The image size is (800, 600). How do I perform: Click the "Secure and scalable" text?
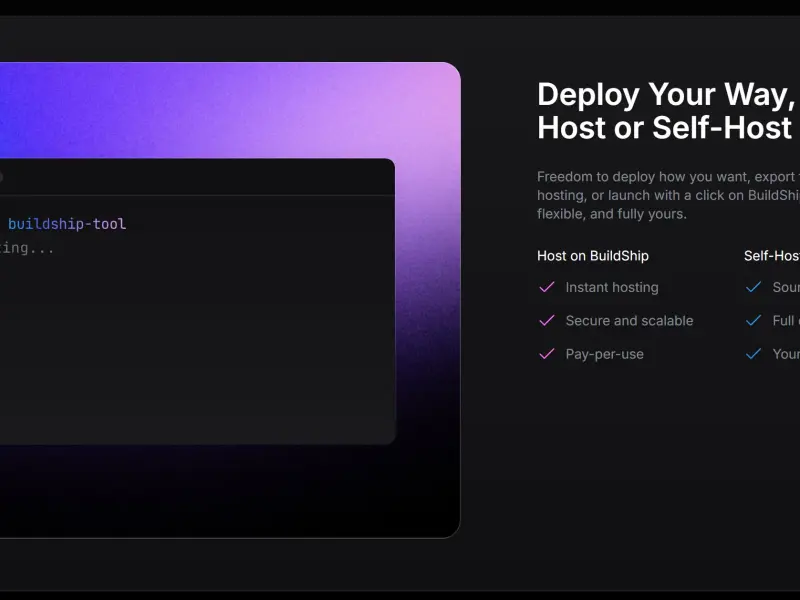[629, 320]
